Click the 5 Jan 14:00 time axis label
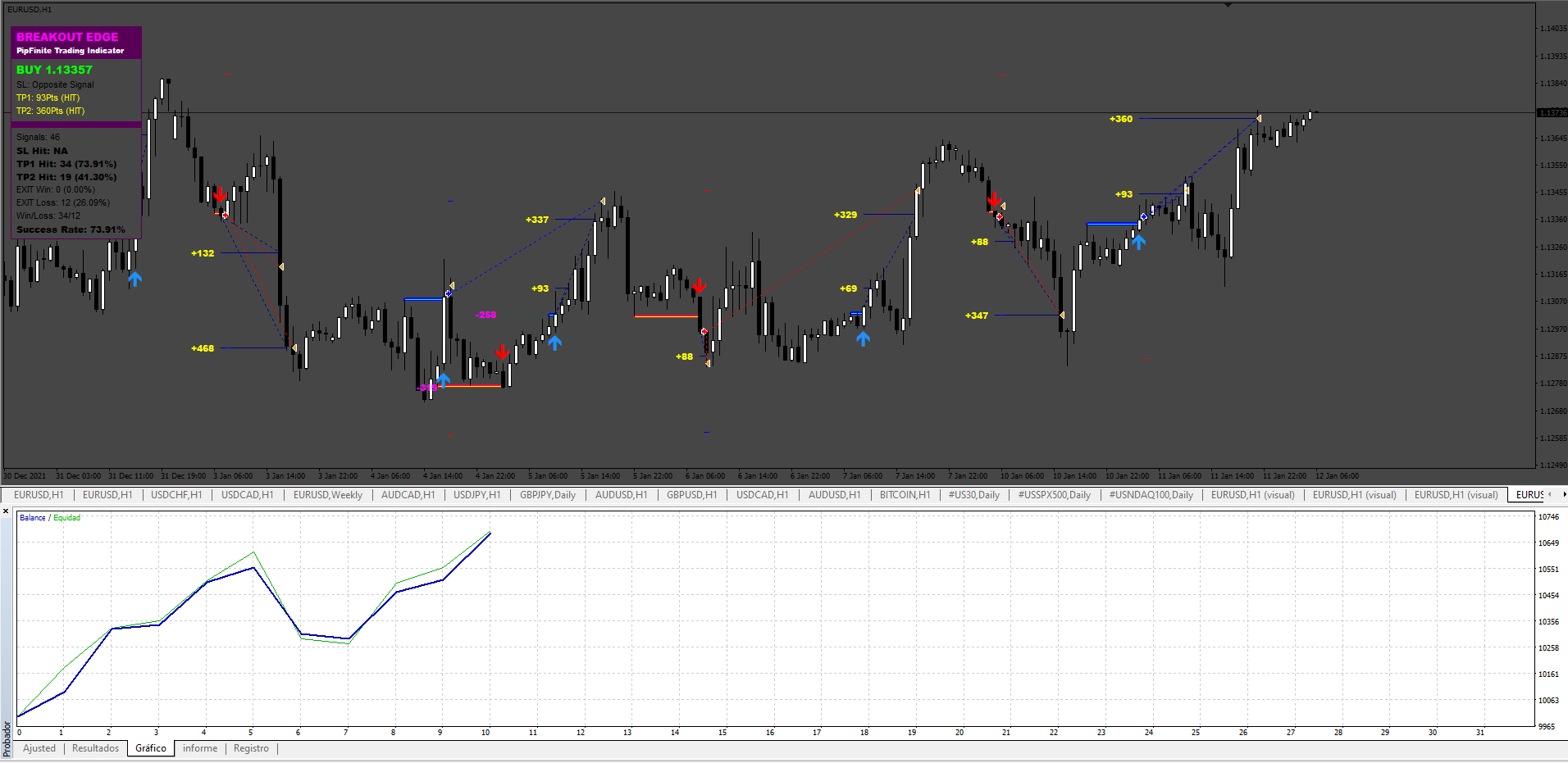Screen dimensions: 1568x763 tap(600, 475)
